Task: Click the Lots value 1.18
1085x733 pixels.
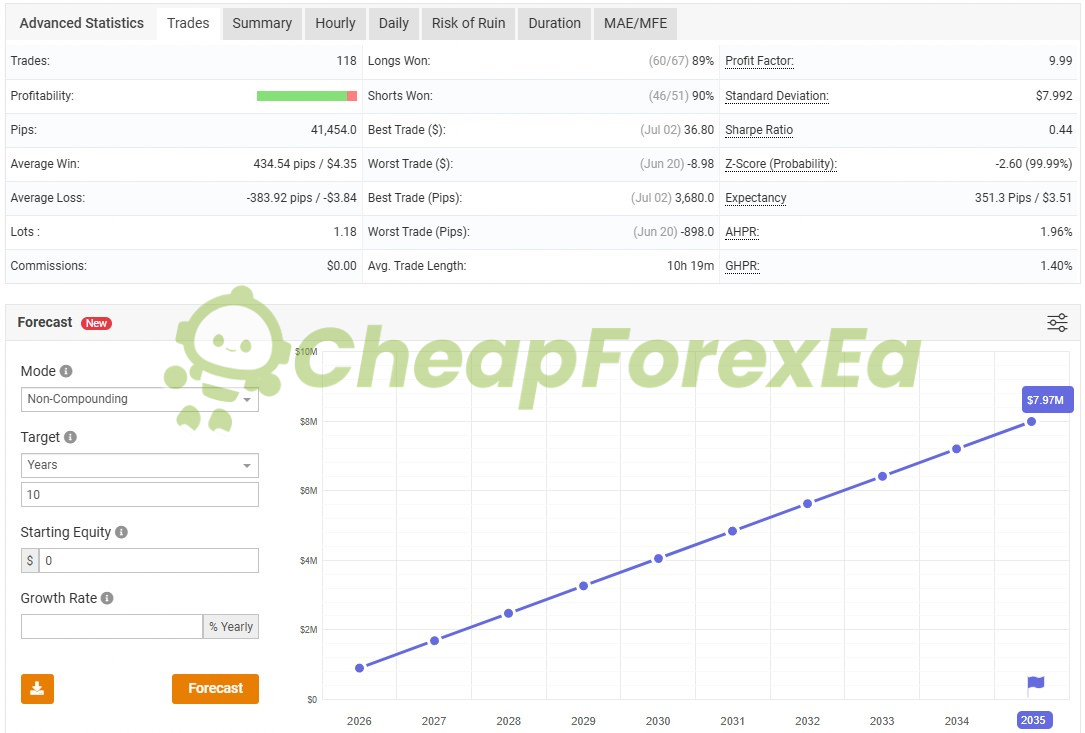Action: [345, 232]
